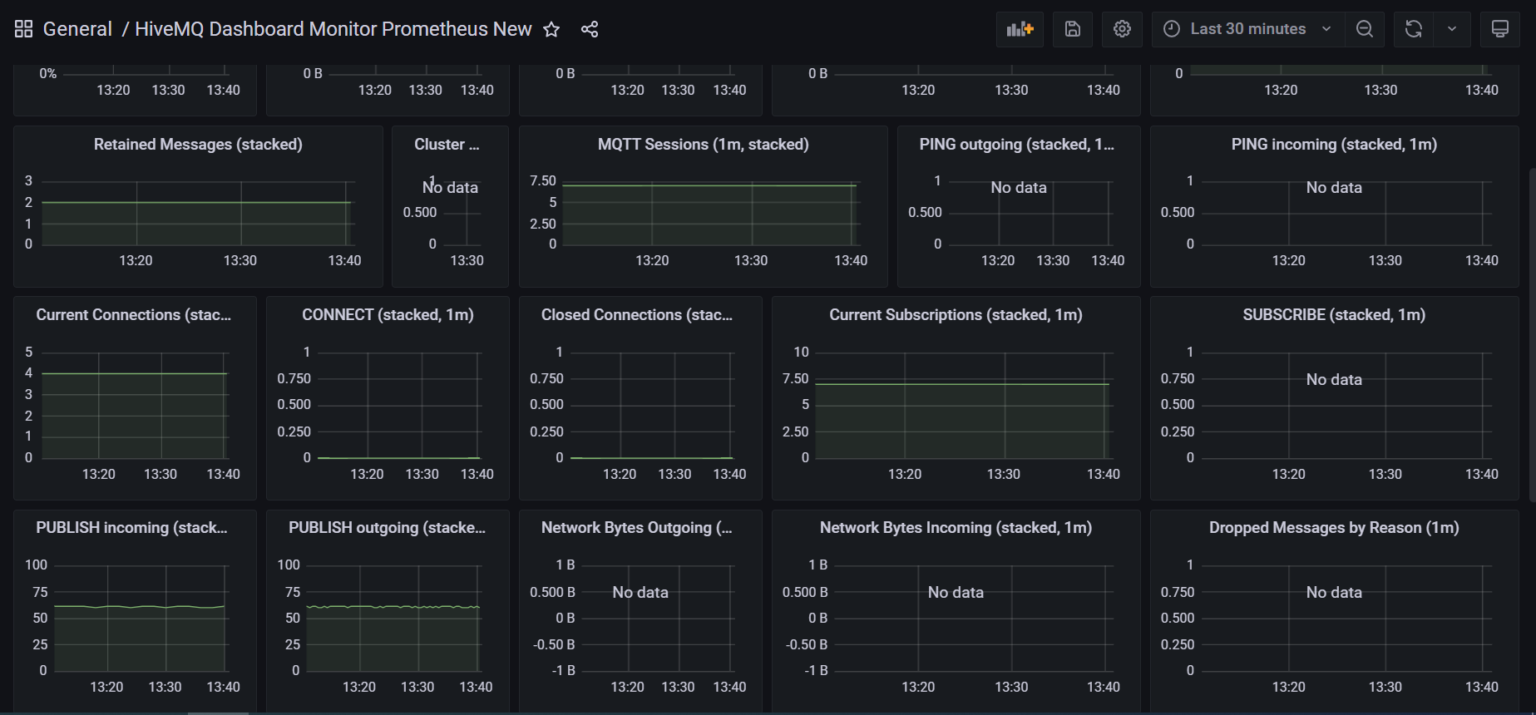The image size is (1536, 715).
Task: Open the PING outgoing panel title menu
Action: pos(1017,144)
